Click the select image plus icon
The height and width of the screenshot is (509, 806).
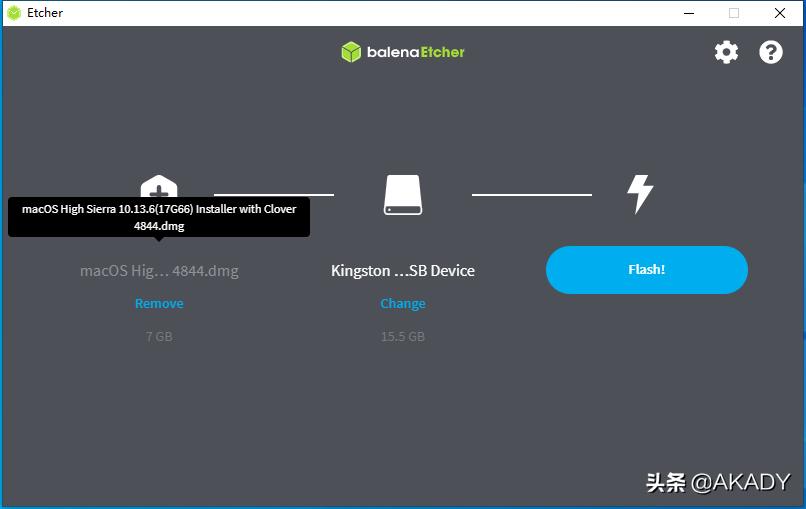click(159, 186)
